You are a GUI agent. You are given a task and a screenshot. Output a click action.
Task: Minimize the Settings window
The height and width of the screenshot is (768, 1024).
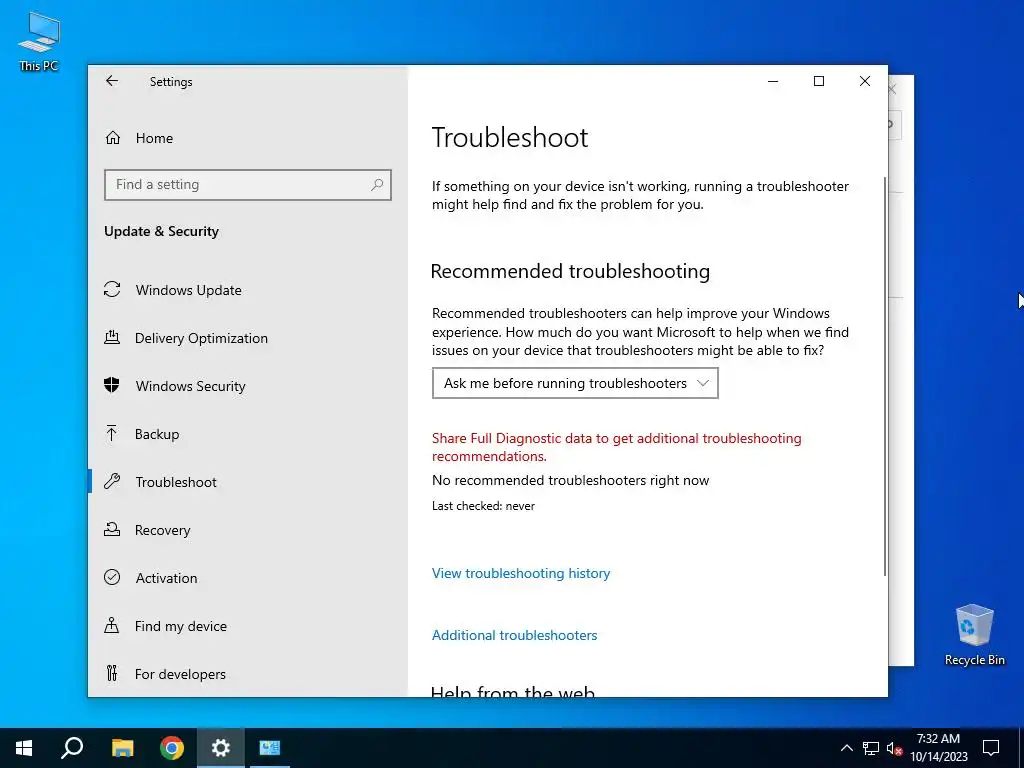773,81
